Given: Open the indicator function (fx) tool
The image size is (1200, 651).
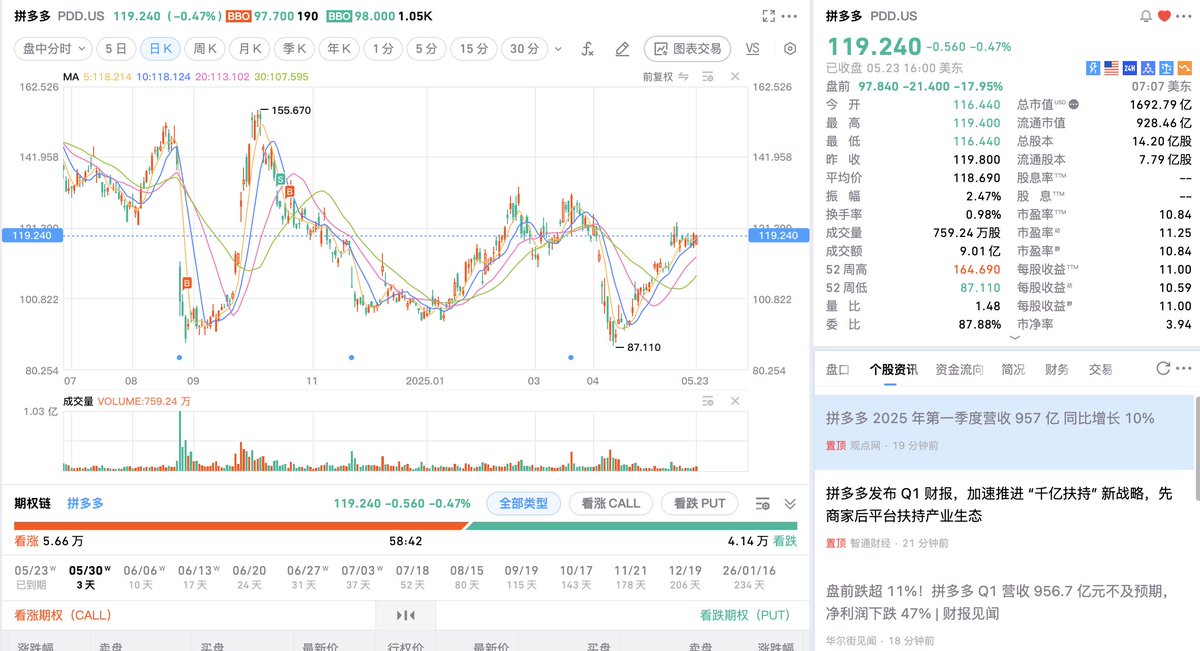Looking at the screenshot, I should tap(587, 48).
